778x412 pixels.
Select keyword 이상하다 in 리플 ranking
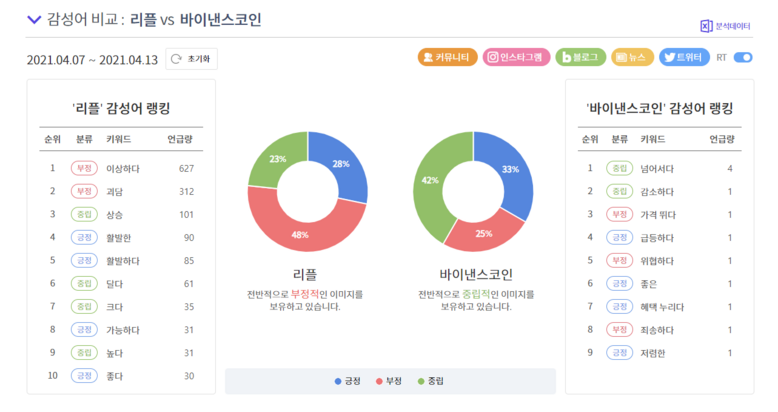tap(123, 169)
